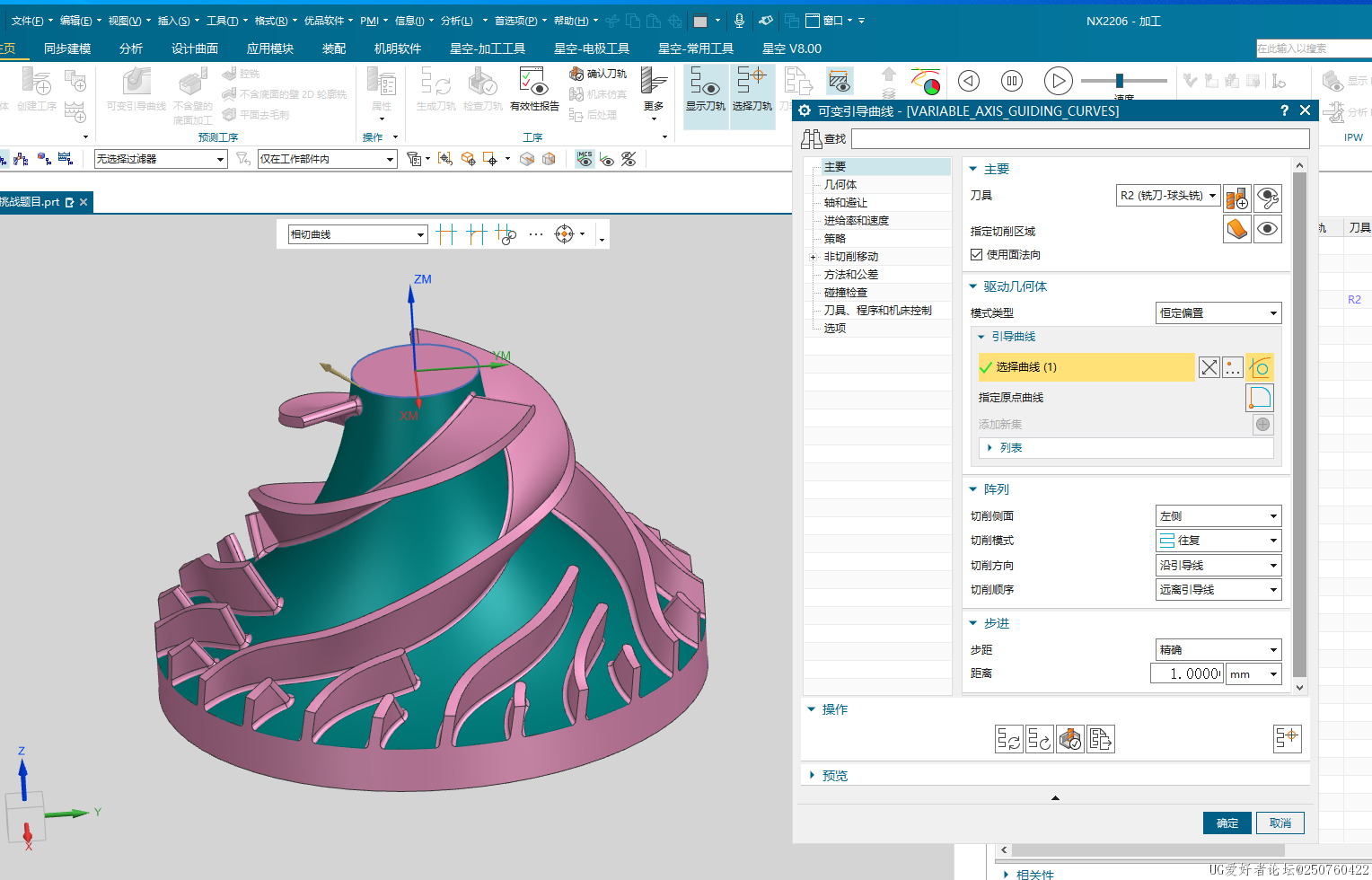Click the 取消 cancel button
Viewport: 1372px width, 880px height.
(x=1280, y=823)
